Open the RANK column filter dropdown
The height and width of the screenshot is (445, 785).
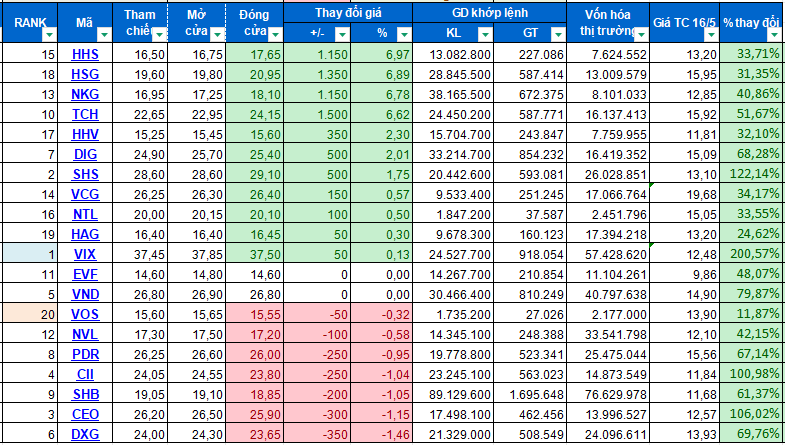[x=50, y=35]
